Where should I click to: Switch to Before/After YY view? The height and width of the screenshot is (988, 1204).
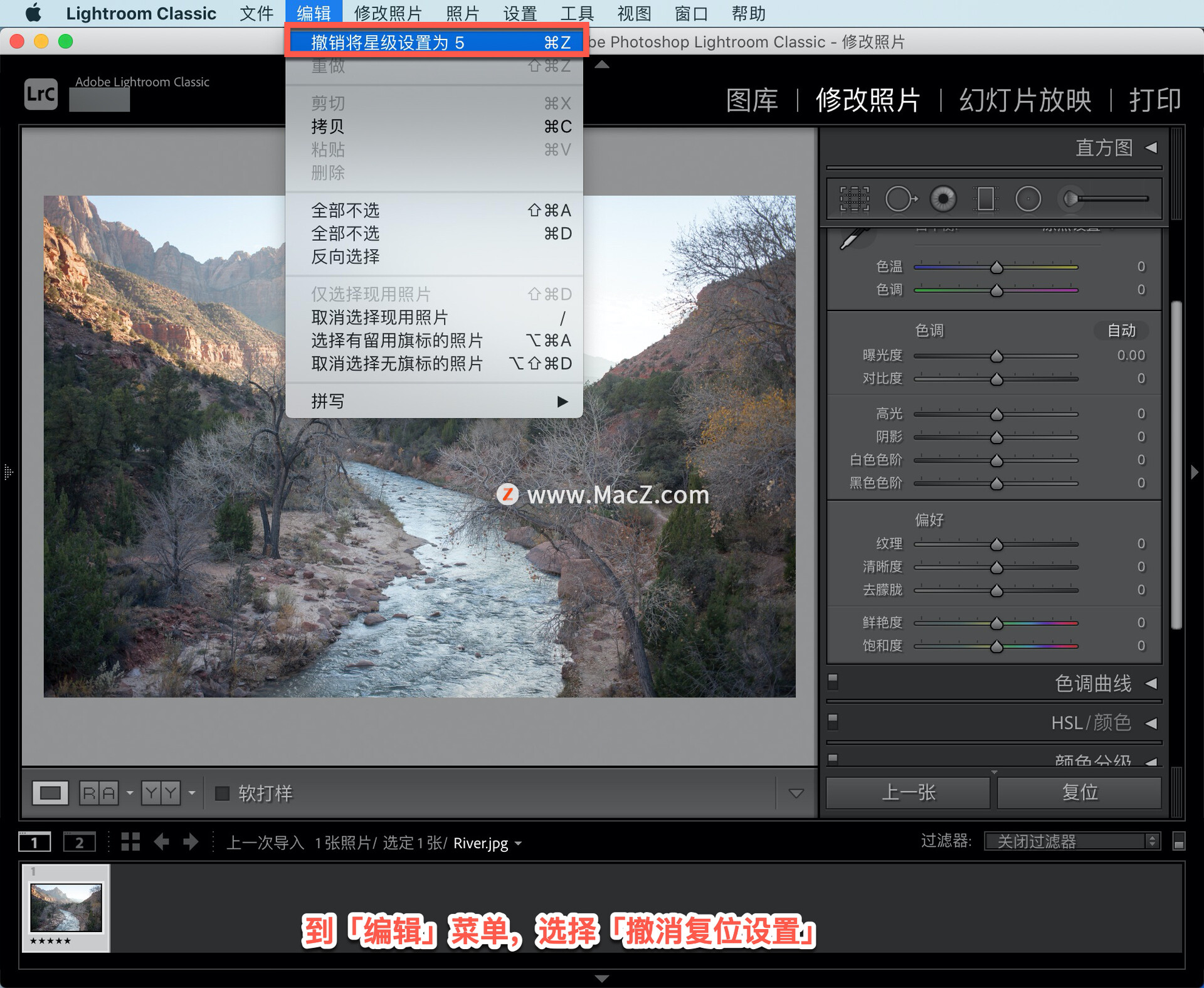(161, 794)
